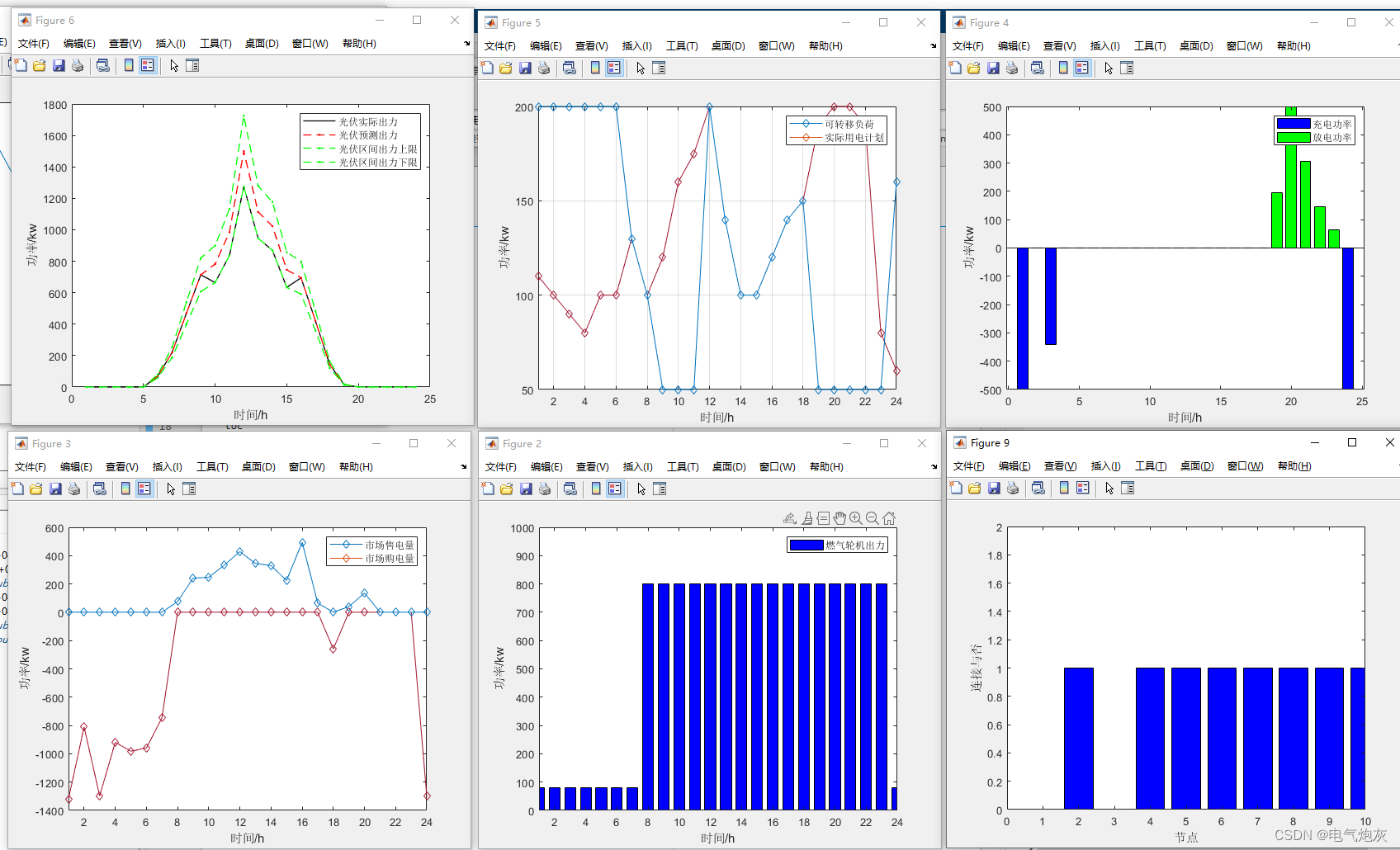Click New Figure icon in Figure 3

pos(17,489)
